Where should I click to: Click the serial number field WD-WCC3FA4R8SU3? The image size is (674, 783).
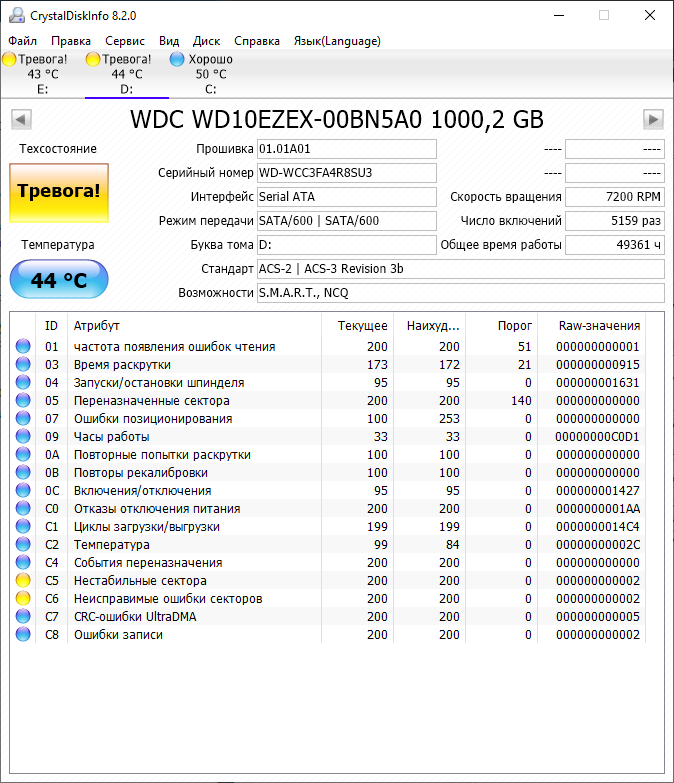point(347,173)
